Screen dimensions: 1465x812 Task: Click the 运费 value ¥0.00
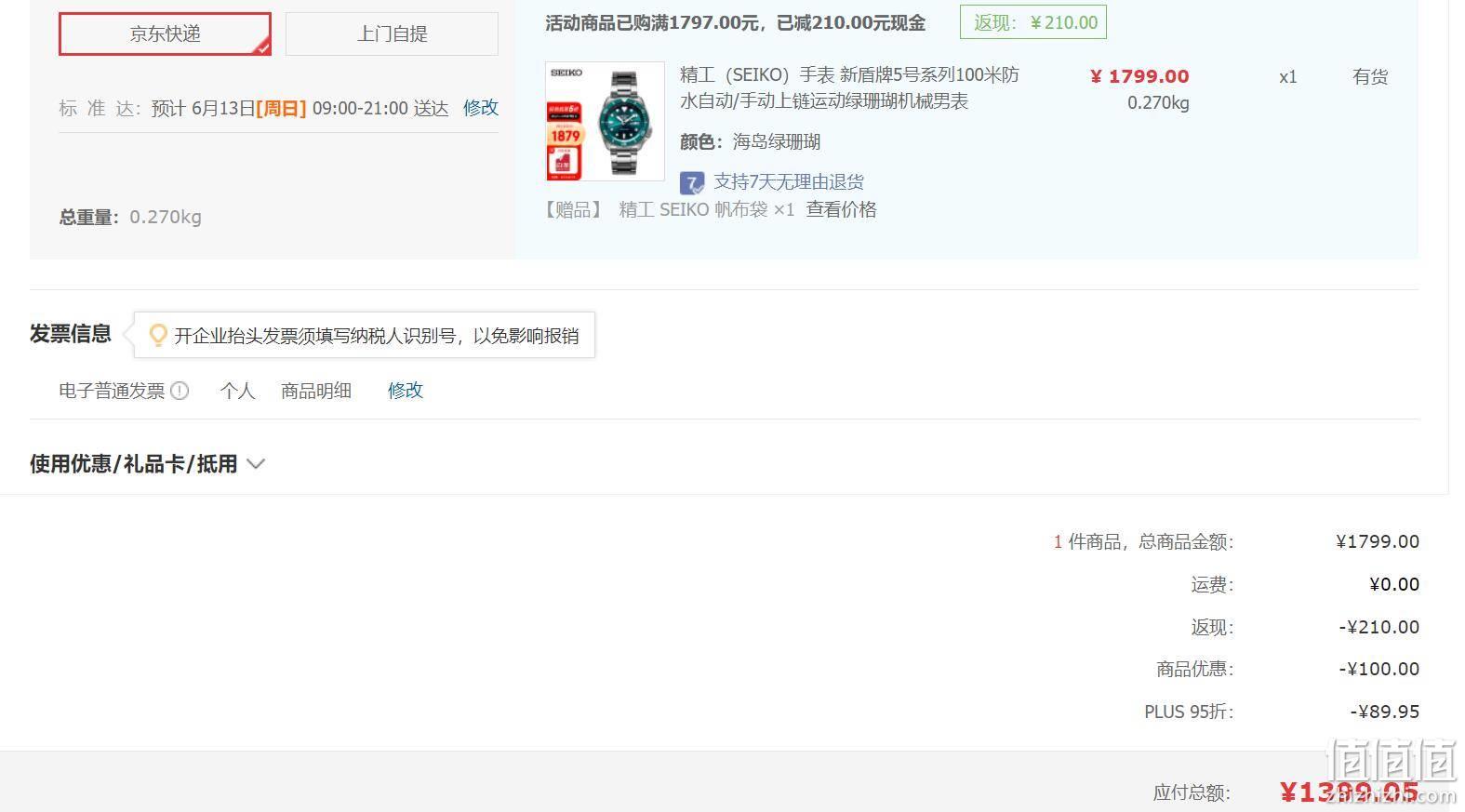[1394, 584]
